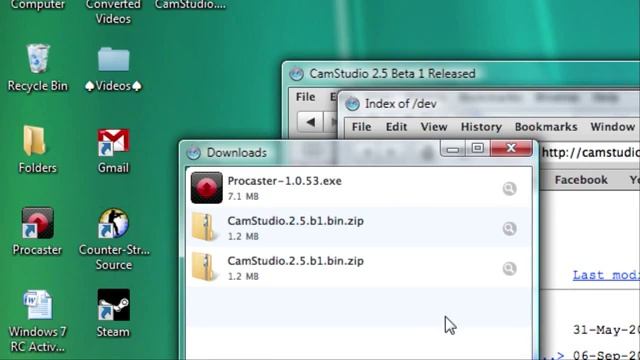The image size is (640, 360).
Task: Click the Facebook bookmark bar item
Action: (581, 180)
